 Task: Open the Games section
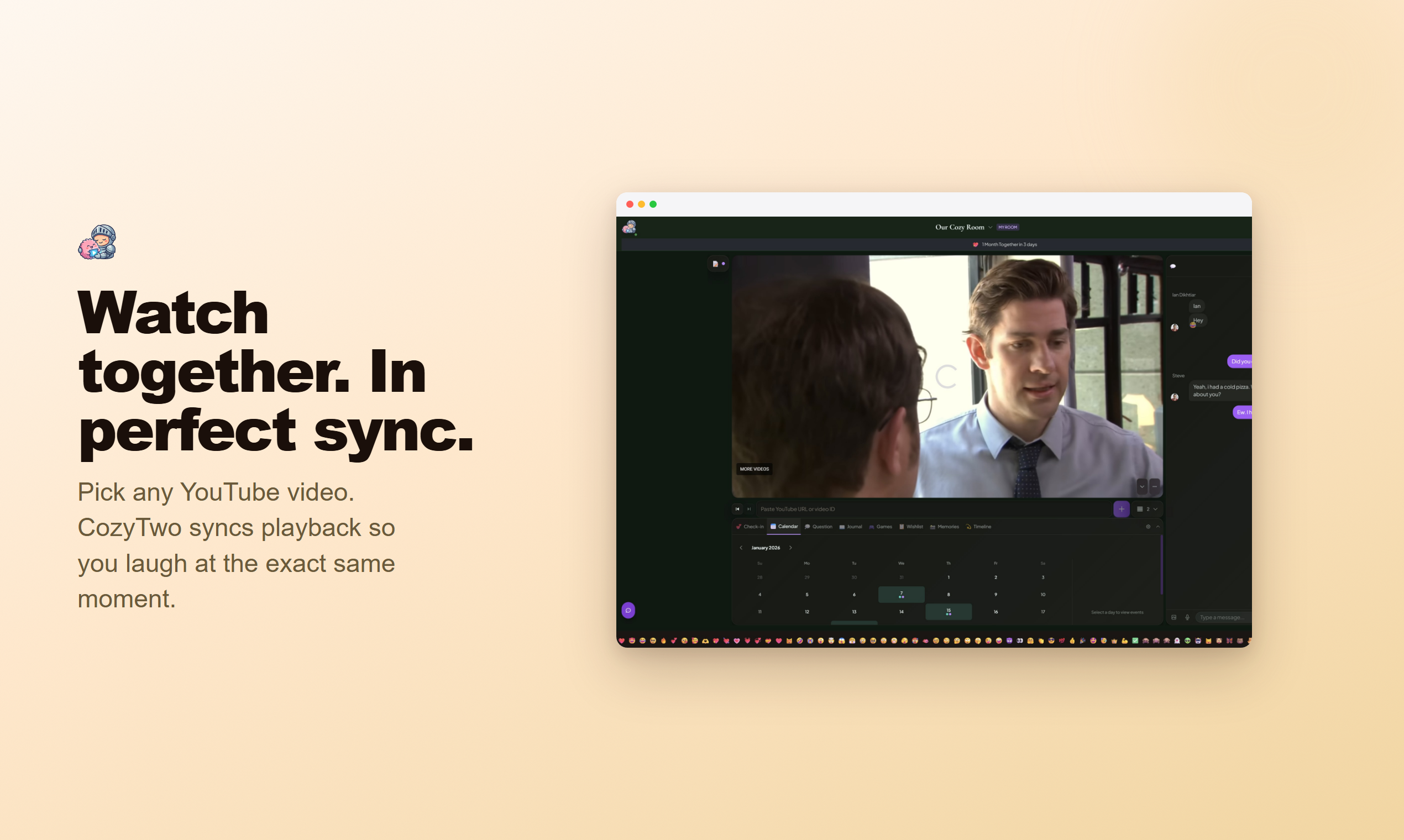(x=881, y=527)
